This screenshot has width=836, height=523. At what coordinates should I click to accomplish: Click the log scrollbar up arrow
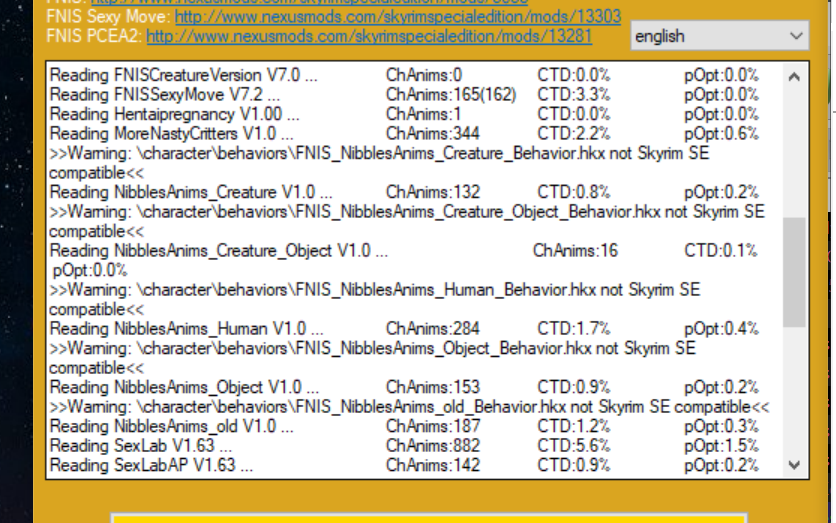coord(794,77)
